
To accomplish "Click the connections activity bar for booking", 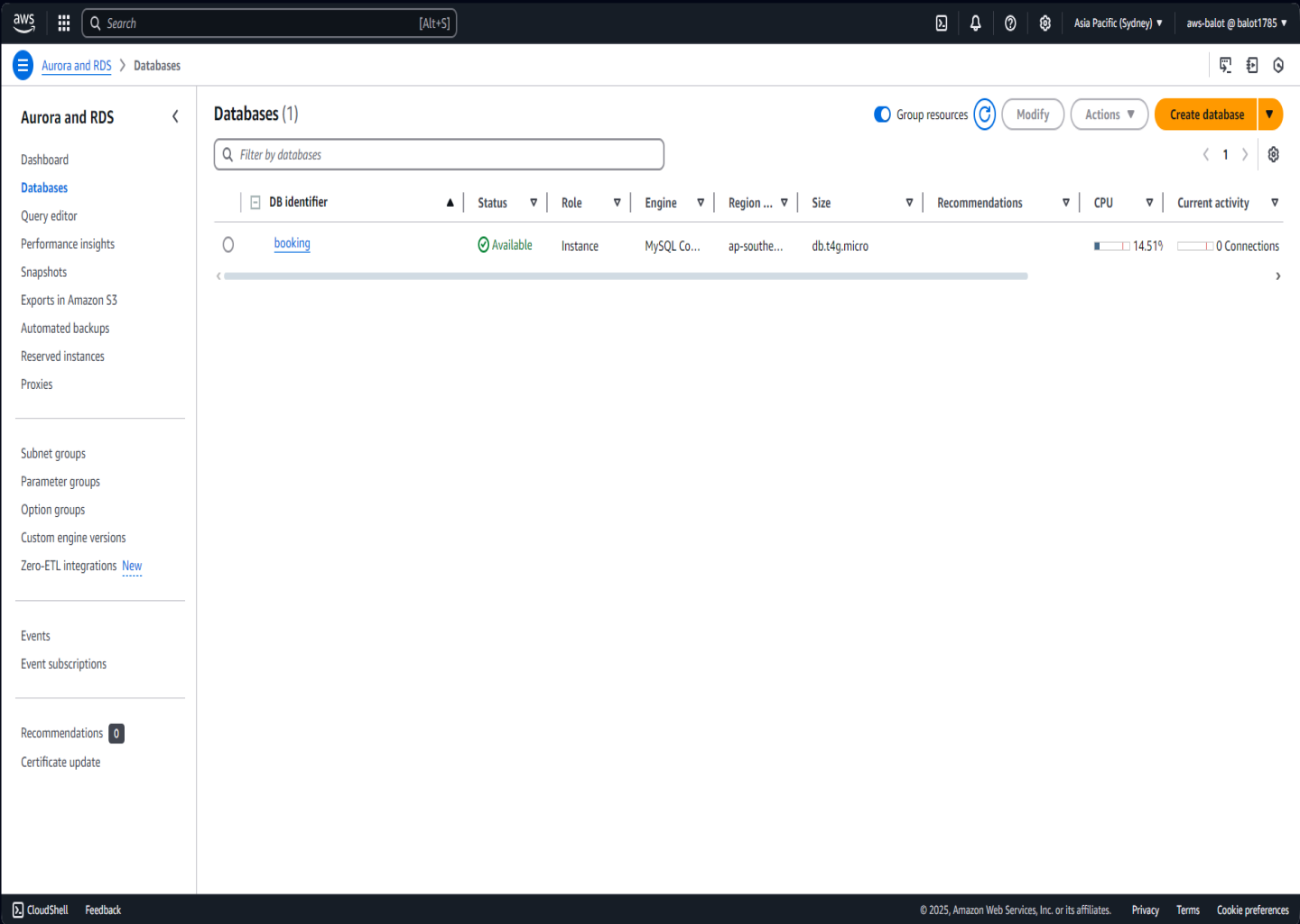I will [1195, 245].
